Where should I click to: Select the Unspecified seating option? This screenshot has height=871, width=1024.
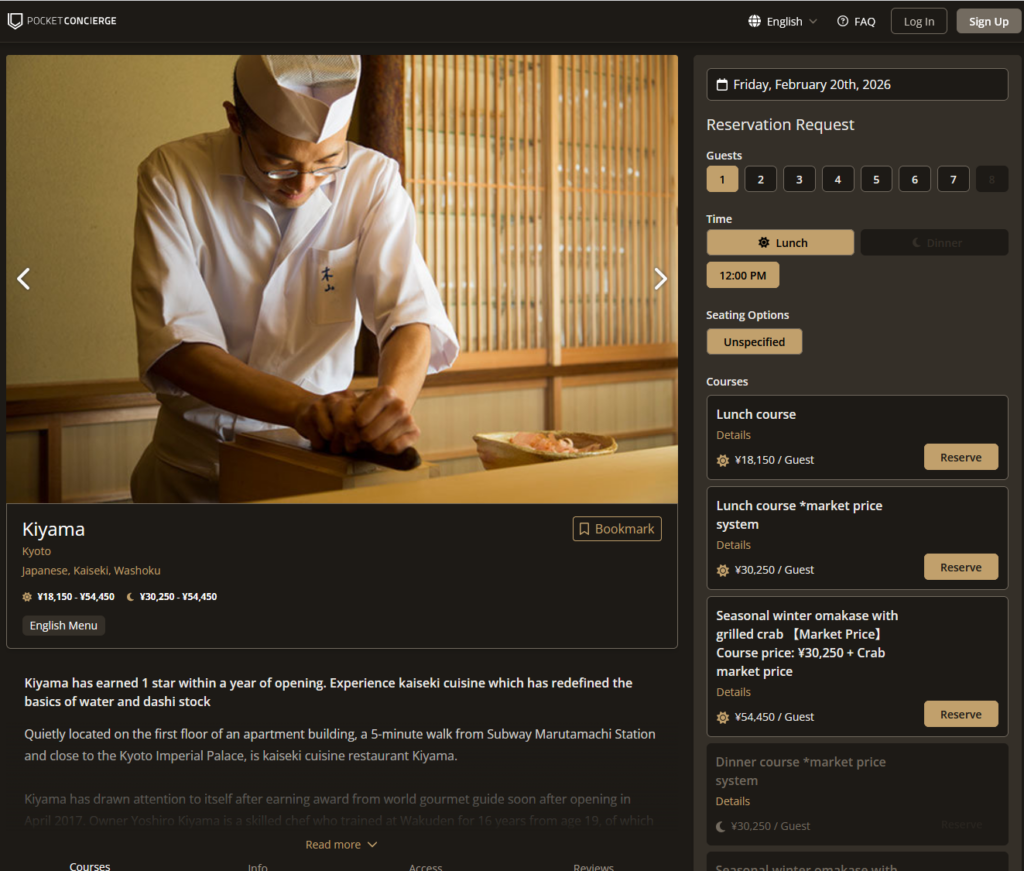coord(754,342)
